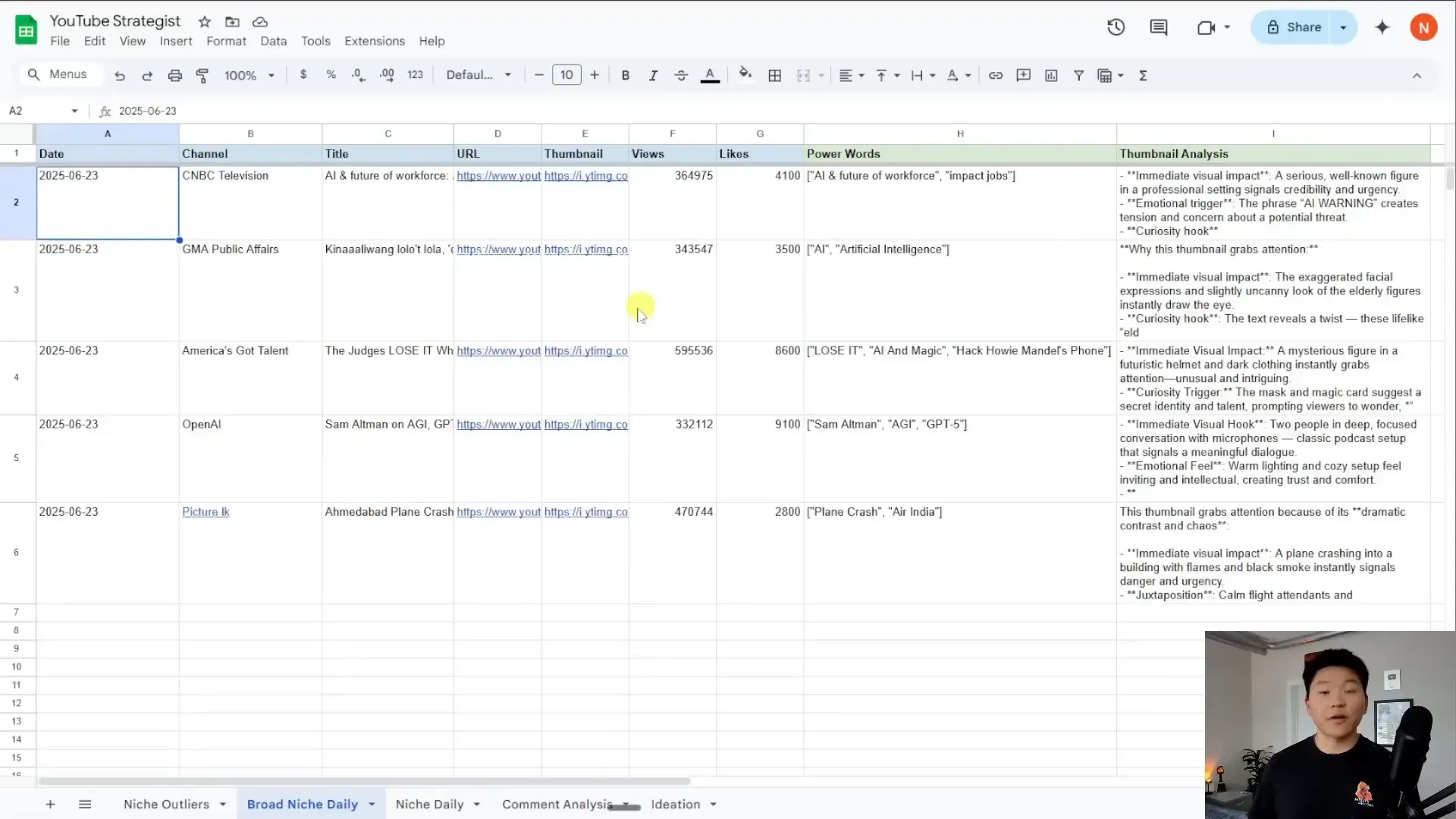This screenshot has width=1456, height=819.
Task: Open all sheets list icon
Action: [x=85, y=804]
